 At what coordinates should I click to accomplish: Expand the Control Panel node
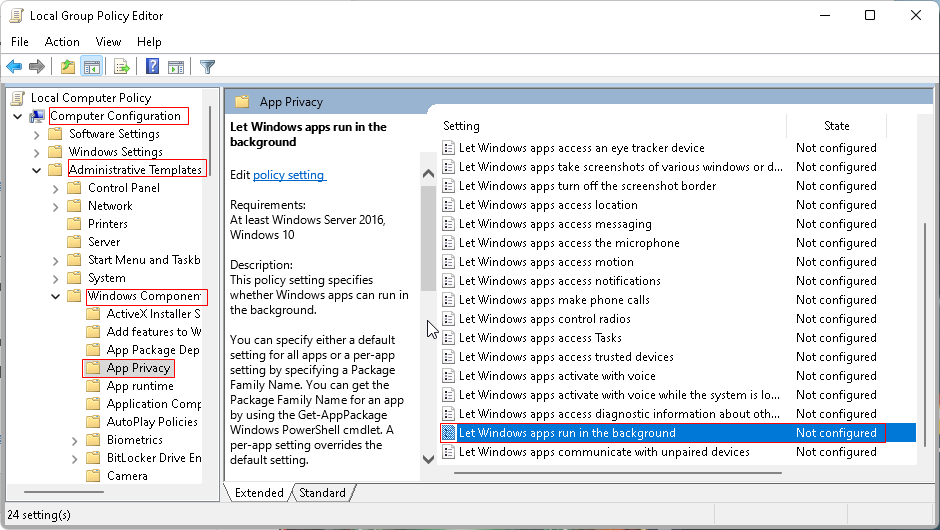click(55, 188)
